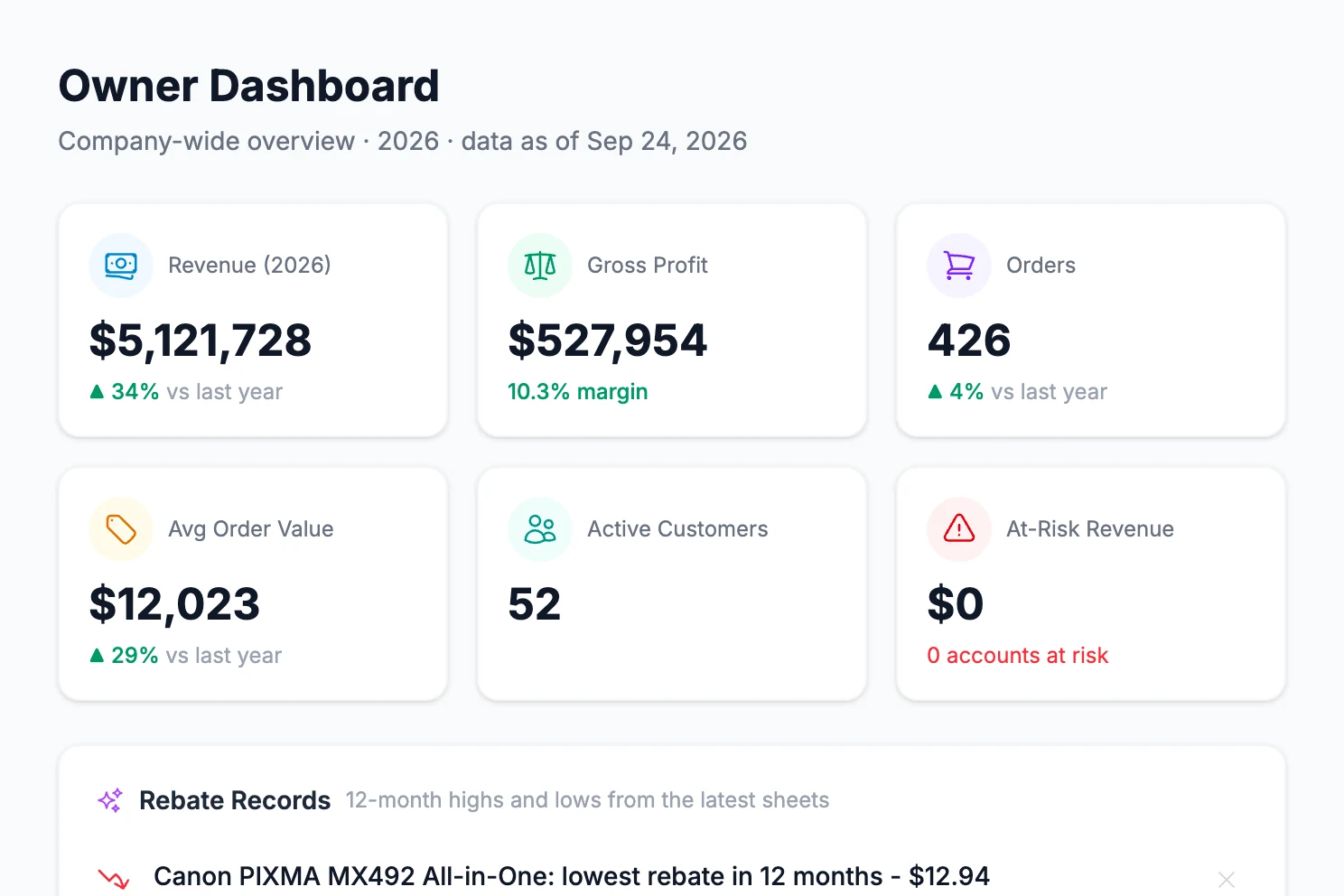
Task: Click the 'Rebate Records' section title
Action: (x=235, y=800)
